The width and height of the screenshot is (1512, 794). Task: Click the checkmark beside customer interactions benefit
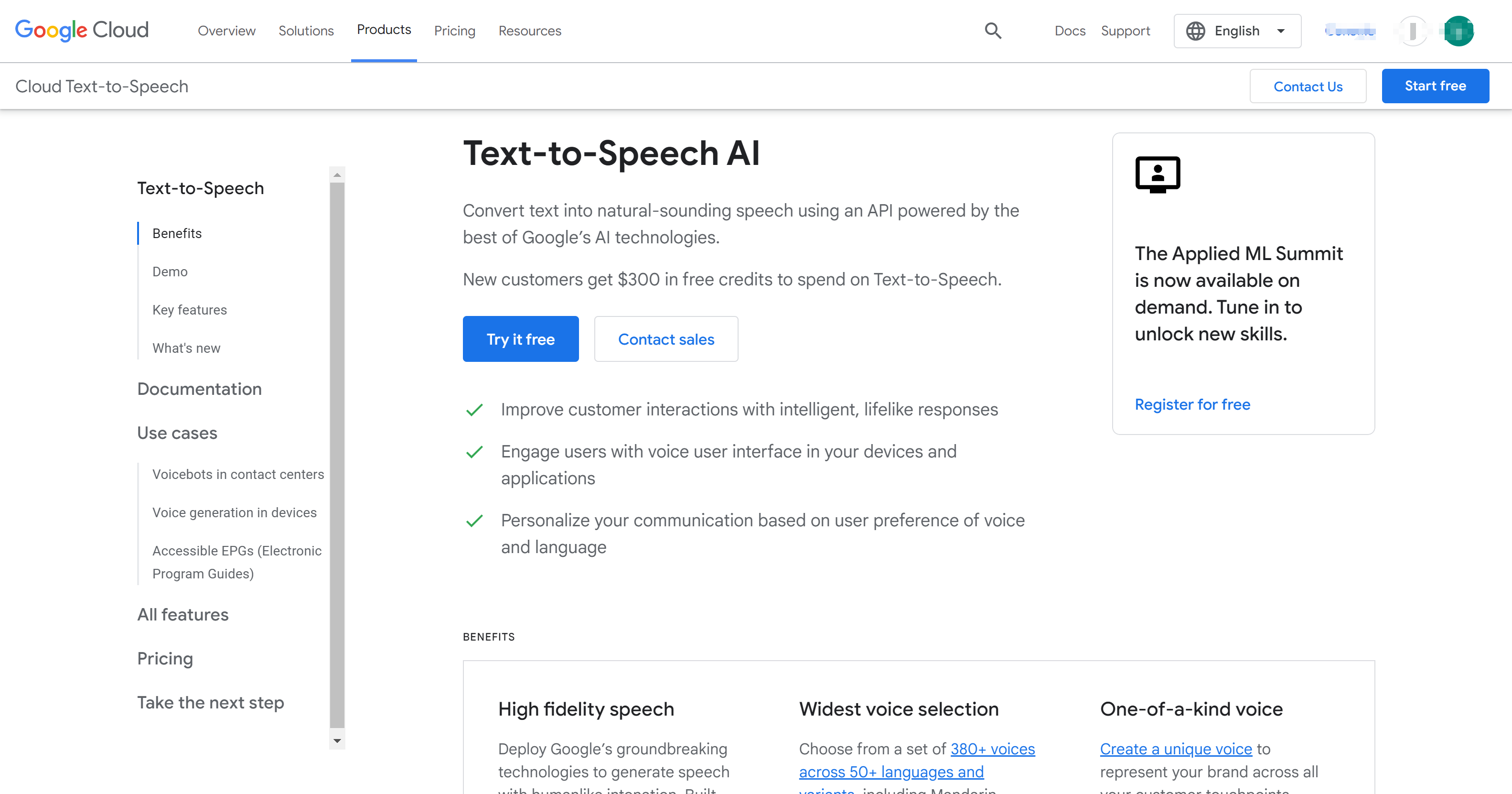(474, 409)
